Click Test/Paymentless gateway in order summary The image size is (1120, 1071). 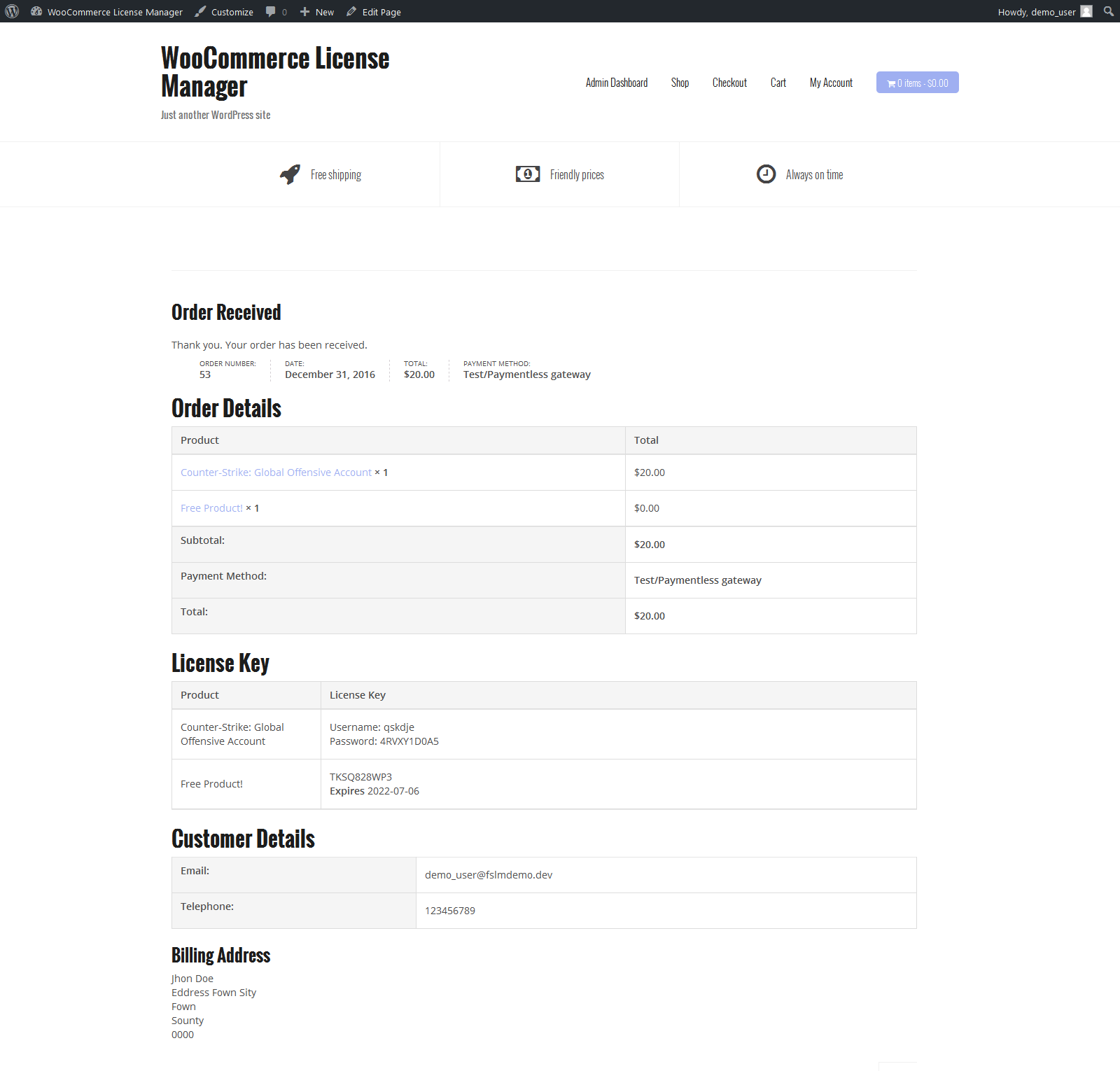click(x=527, y=374)
